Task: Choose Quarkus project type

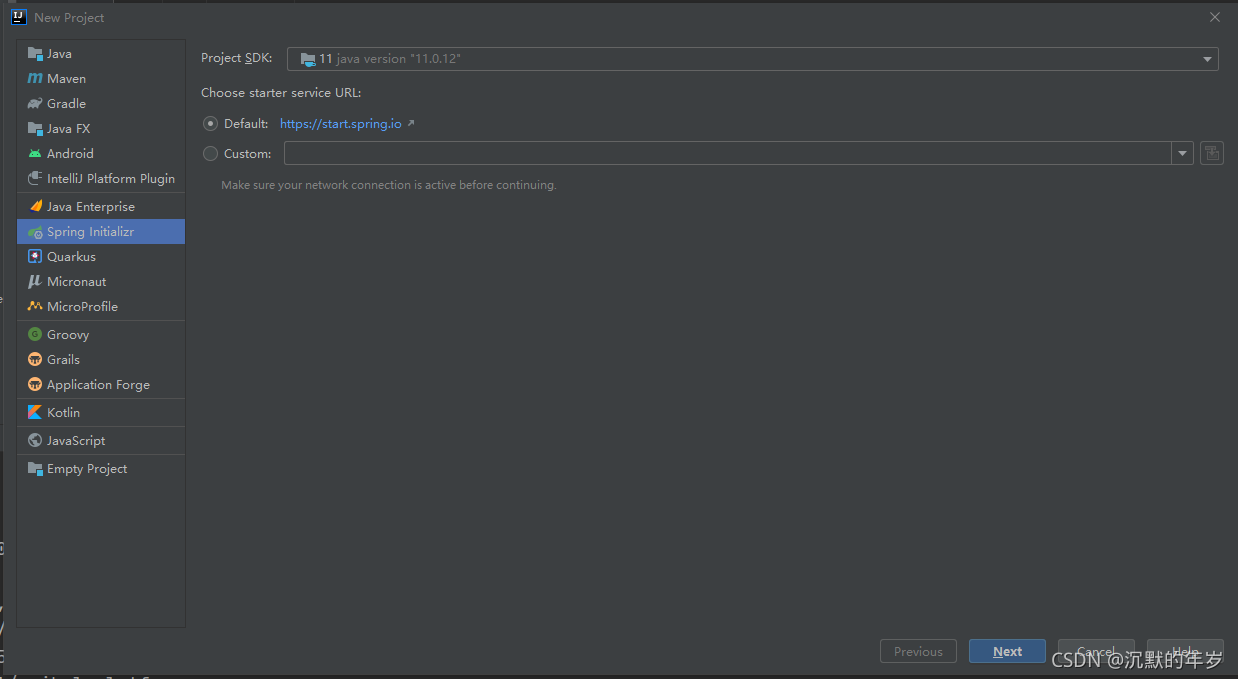Action: click(x=101, y=257)
